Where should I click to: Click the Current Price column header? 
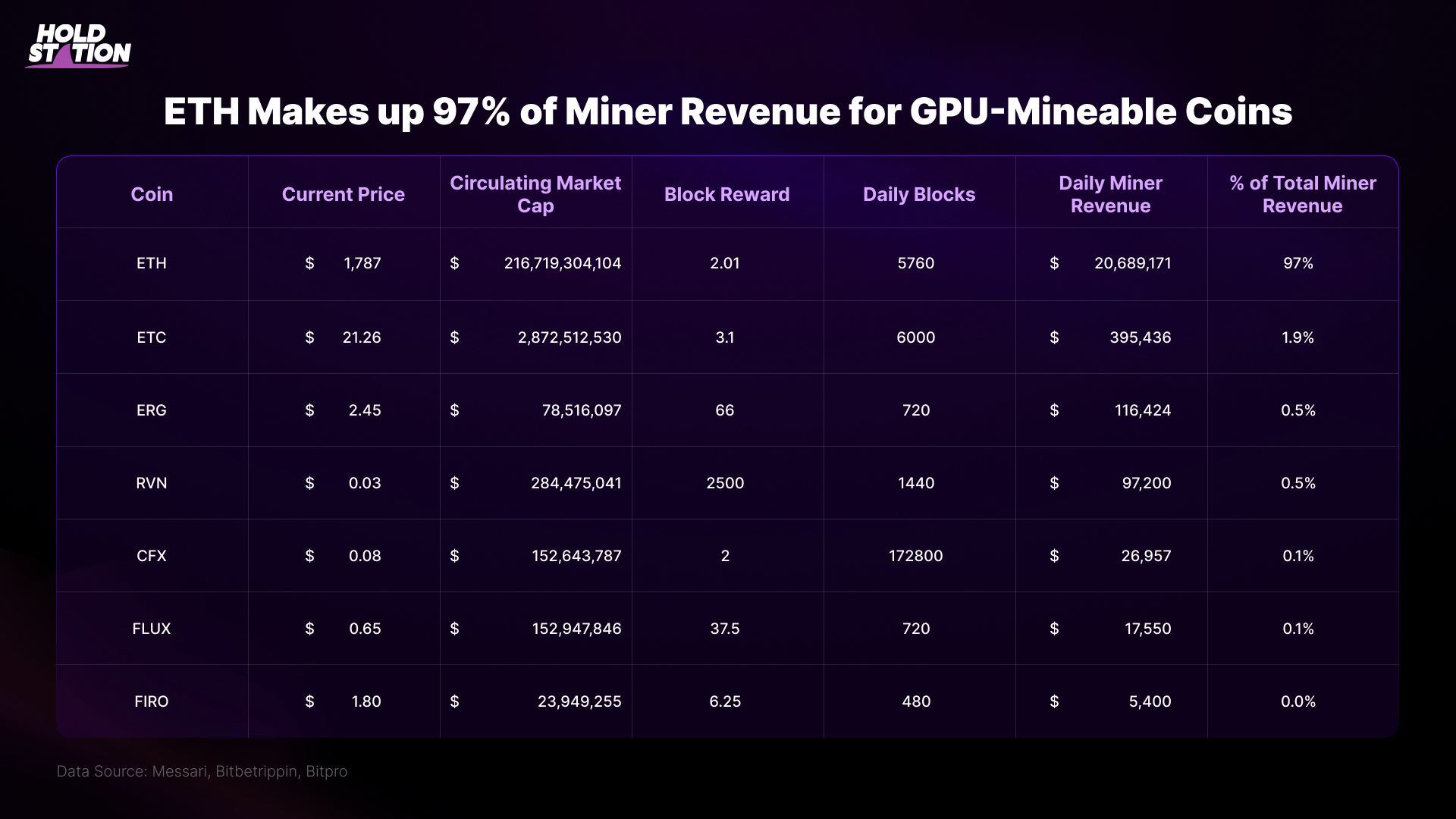pos(344,194)
